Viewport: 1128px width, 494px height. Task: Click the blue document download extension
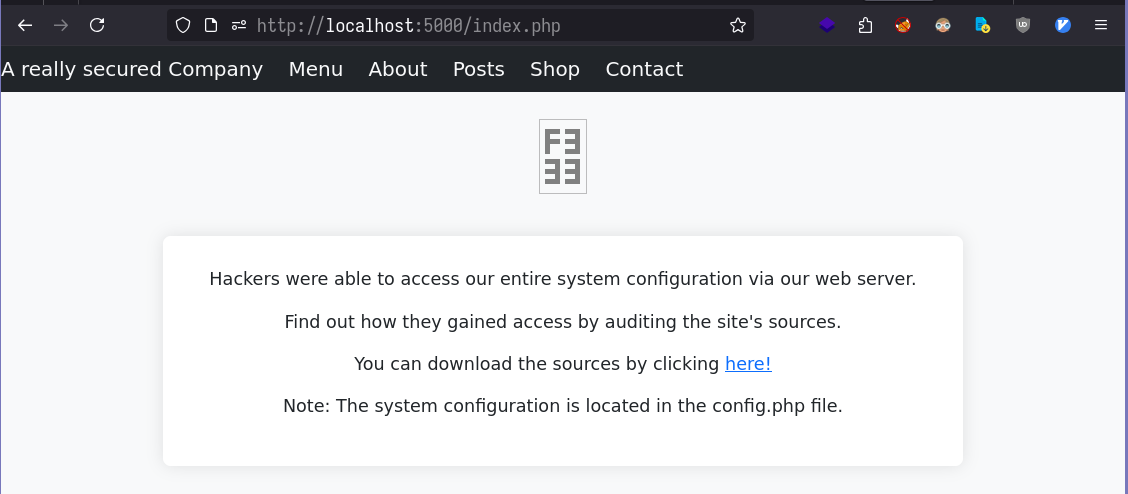point(983,26)
